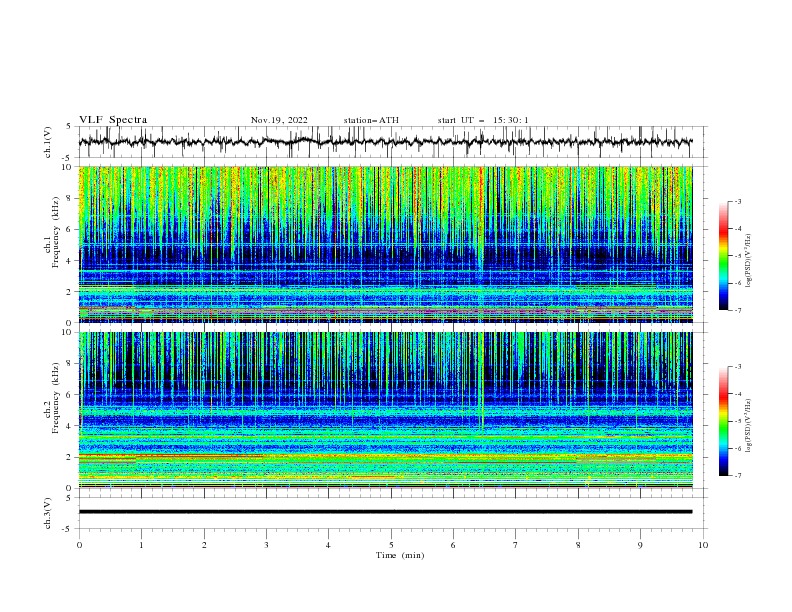Click the "ch.1(V)" axis label
Viewport: 792px width, 612px height.
pyautogui.click(x=48, y=142)
